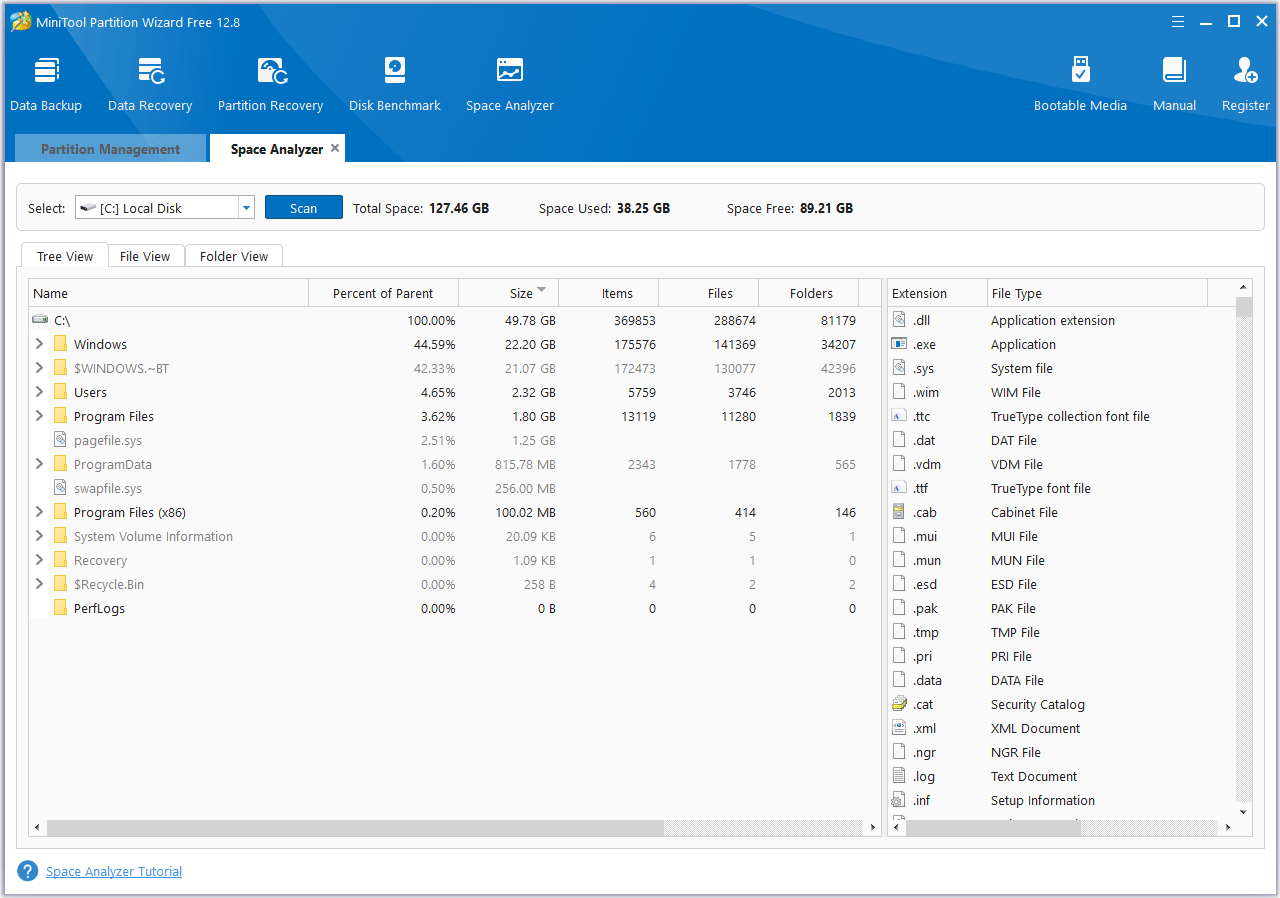This screenshot has width=1280, height=898.
Task: Click the .inf setup information icon
Action: tap(899, 800)
